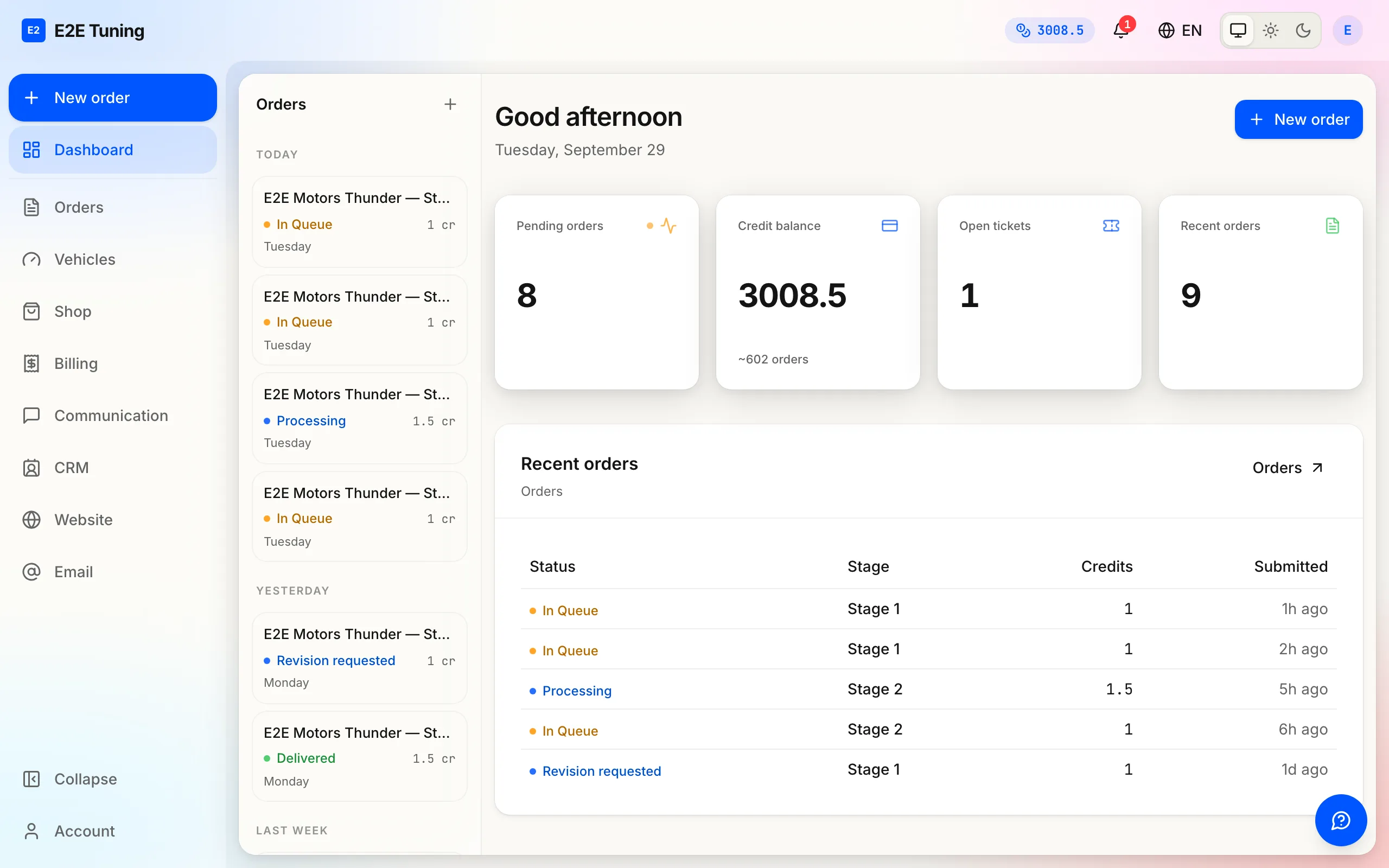Switch to dark theme mode
The image size is (1389, 868).
point(1303,30)
